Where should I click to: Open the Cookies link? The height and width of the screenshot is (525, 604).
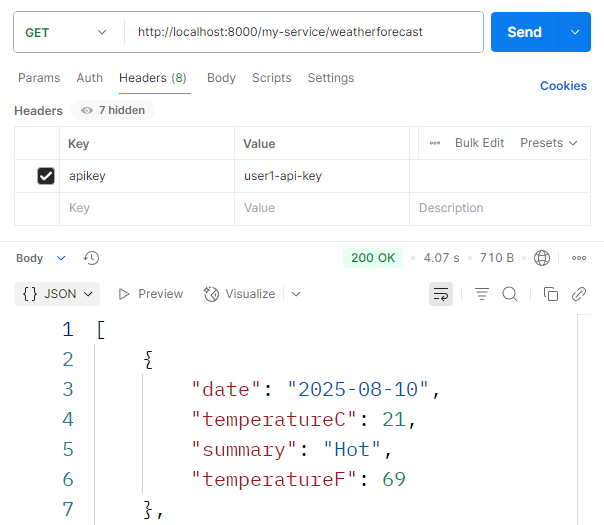point(563,86)
